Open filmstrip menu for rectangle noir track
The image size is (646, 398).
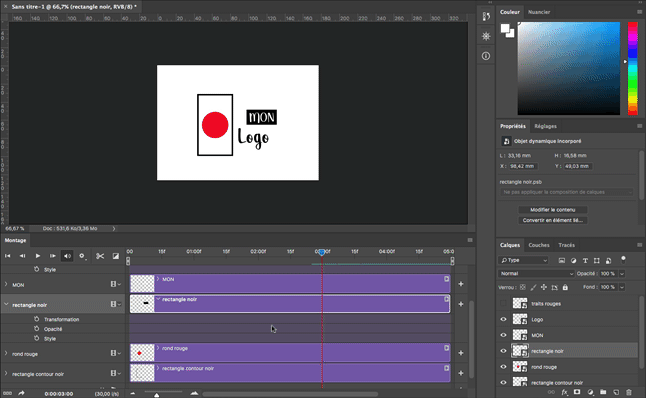click(115, 304)
